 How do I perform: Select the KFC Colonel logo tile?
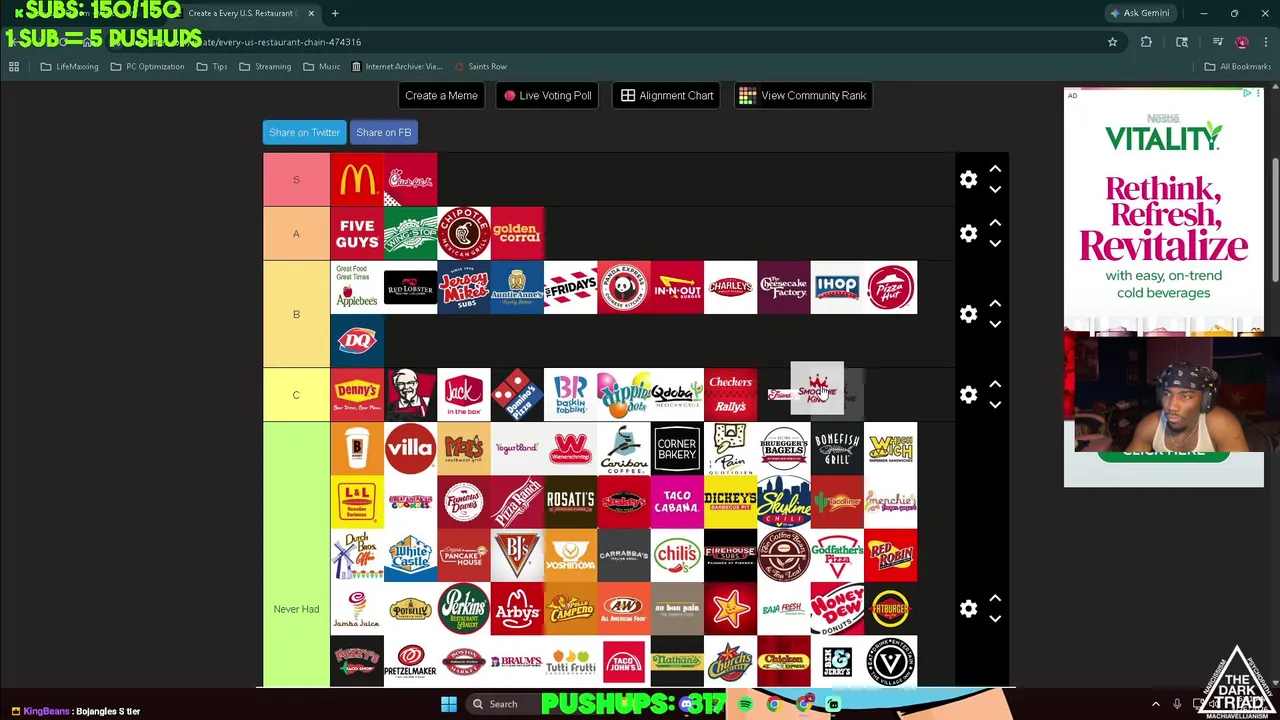410,394
